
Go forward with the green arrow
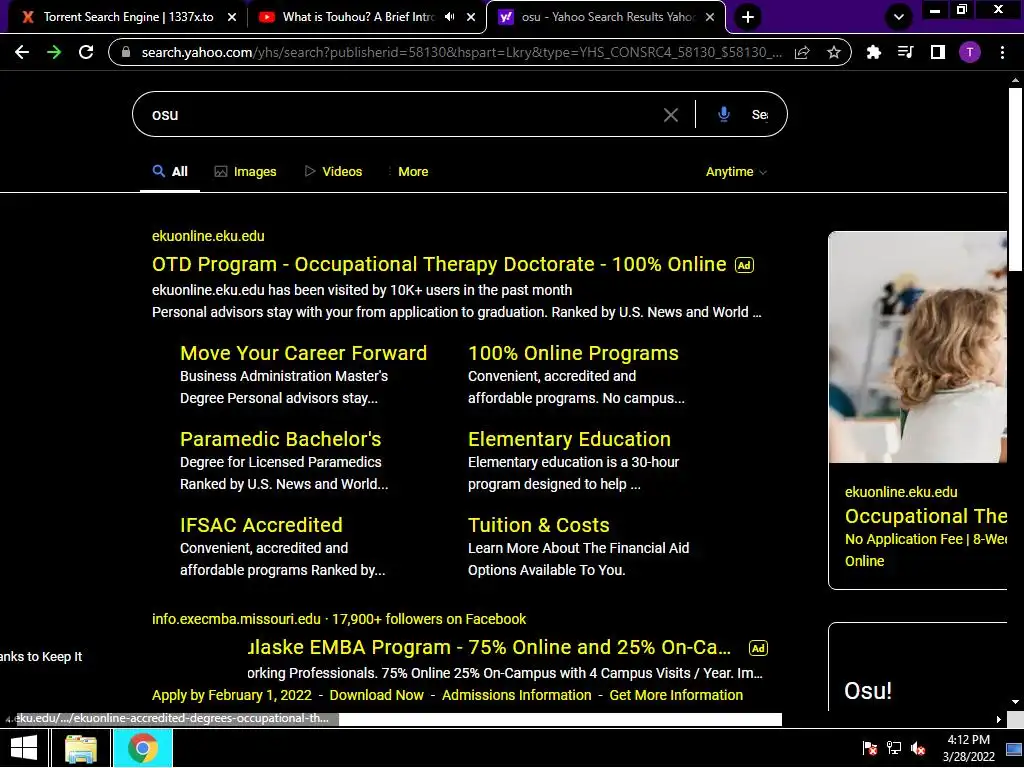[54, 52]
